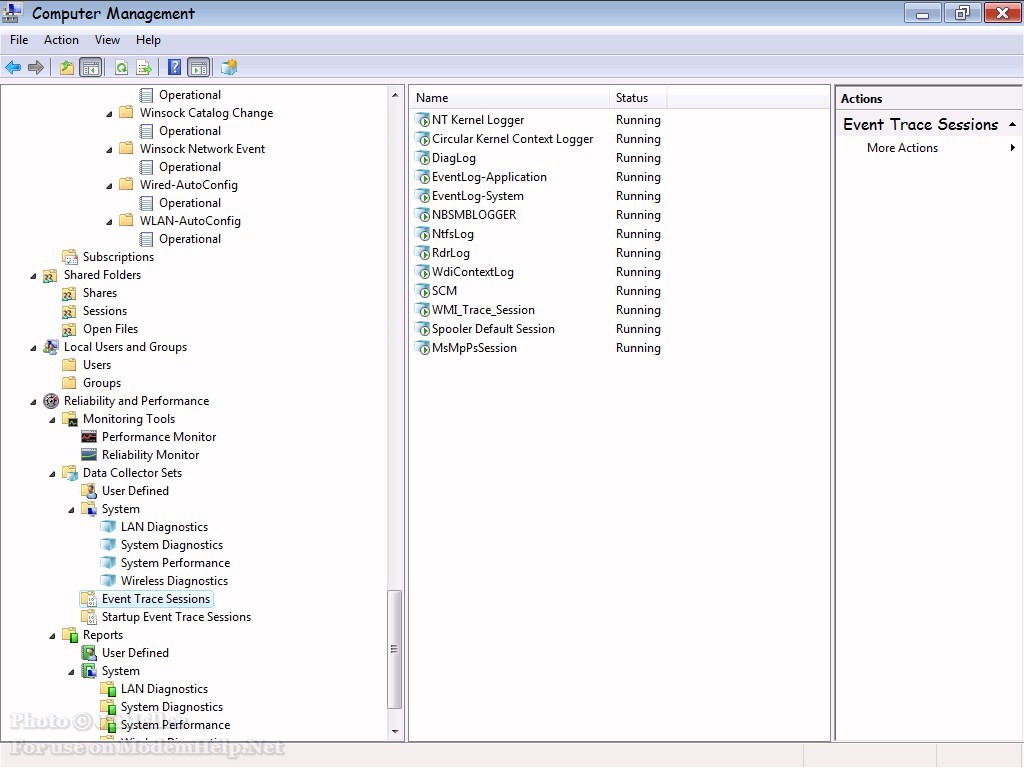Open the Help menu
The width and height of the screenshot is (1024, 768).
coord(148,40)
